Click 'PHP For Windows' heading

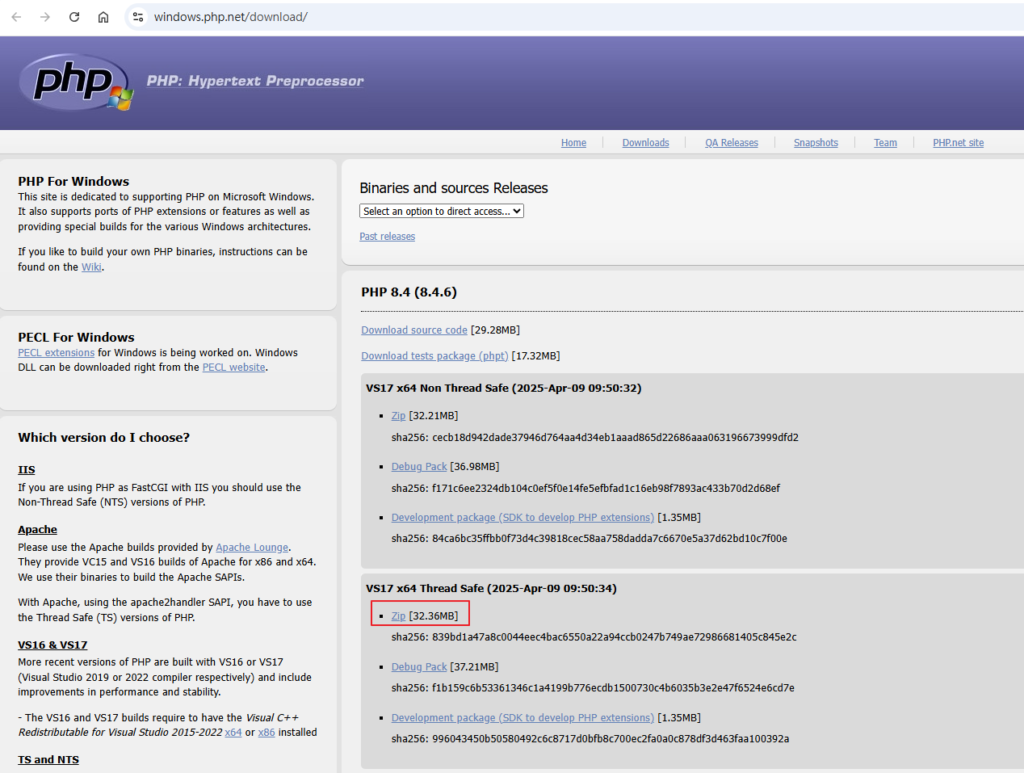click(74, 181)
